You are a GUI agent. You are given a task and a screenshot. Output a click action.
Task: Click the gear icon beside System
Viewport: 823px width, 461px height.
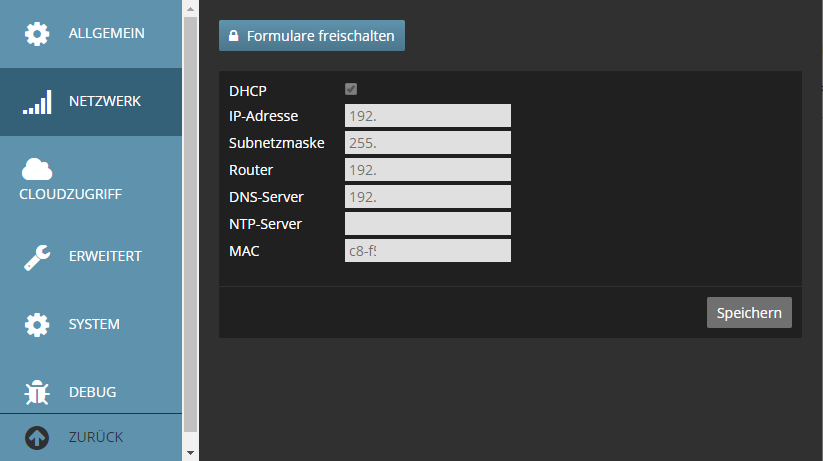coord(37,325)
